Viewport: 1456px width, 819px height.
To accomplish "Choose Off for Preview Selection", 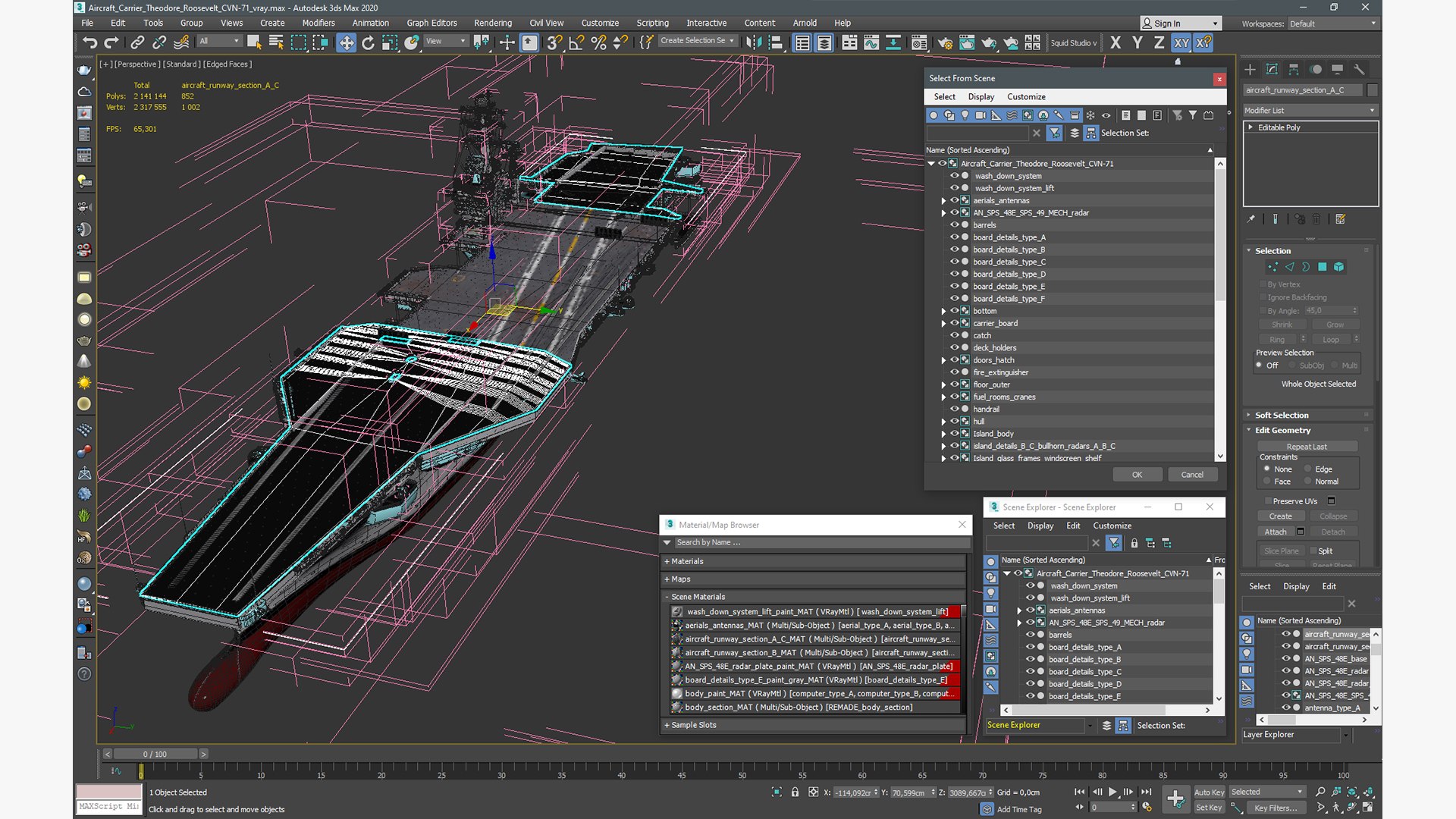I will coord(1259,366).
